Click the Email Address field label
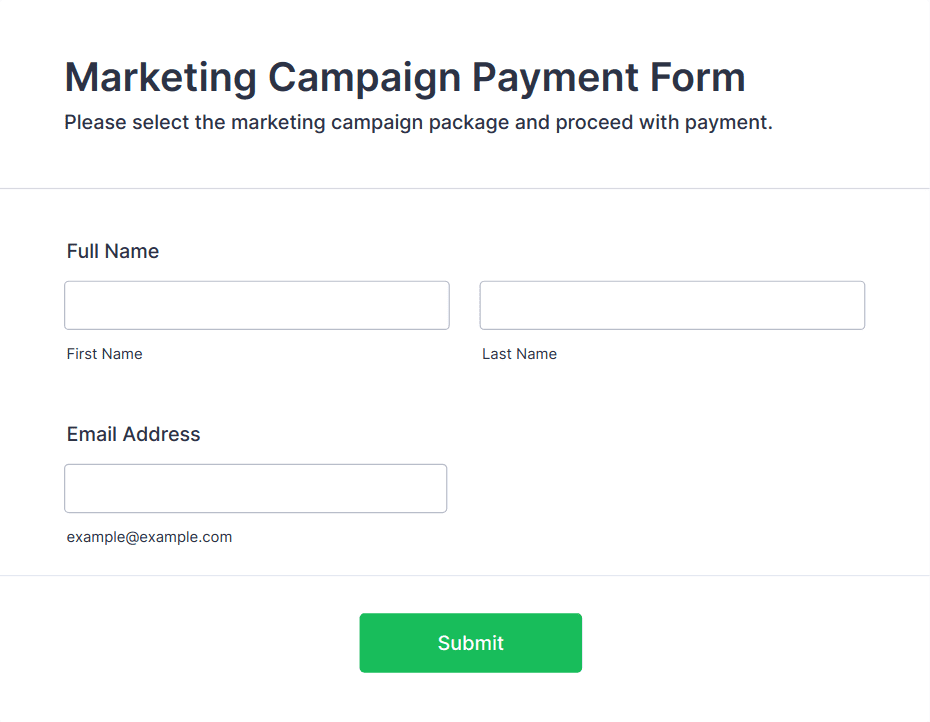Screen dimensions: 930x722 [x=133, y=434]
